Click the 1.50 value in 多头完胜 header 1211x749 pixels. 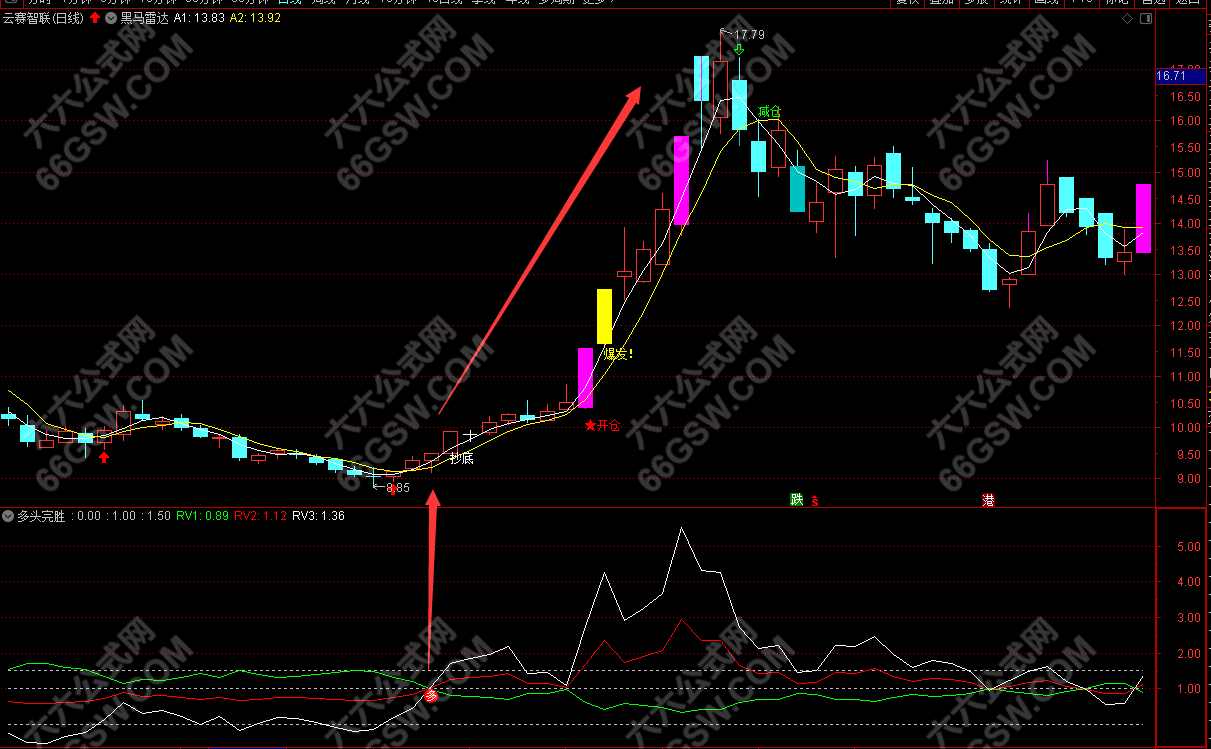pos(158,516)
